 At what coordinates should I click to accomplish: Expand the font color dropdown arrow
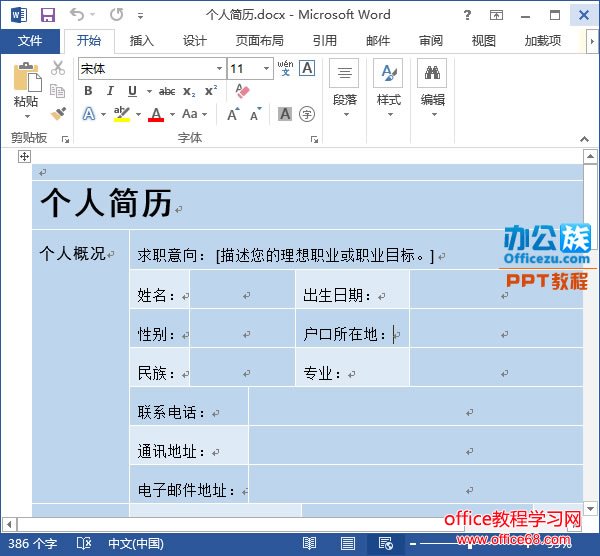[x=173, y=114]
